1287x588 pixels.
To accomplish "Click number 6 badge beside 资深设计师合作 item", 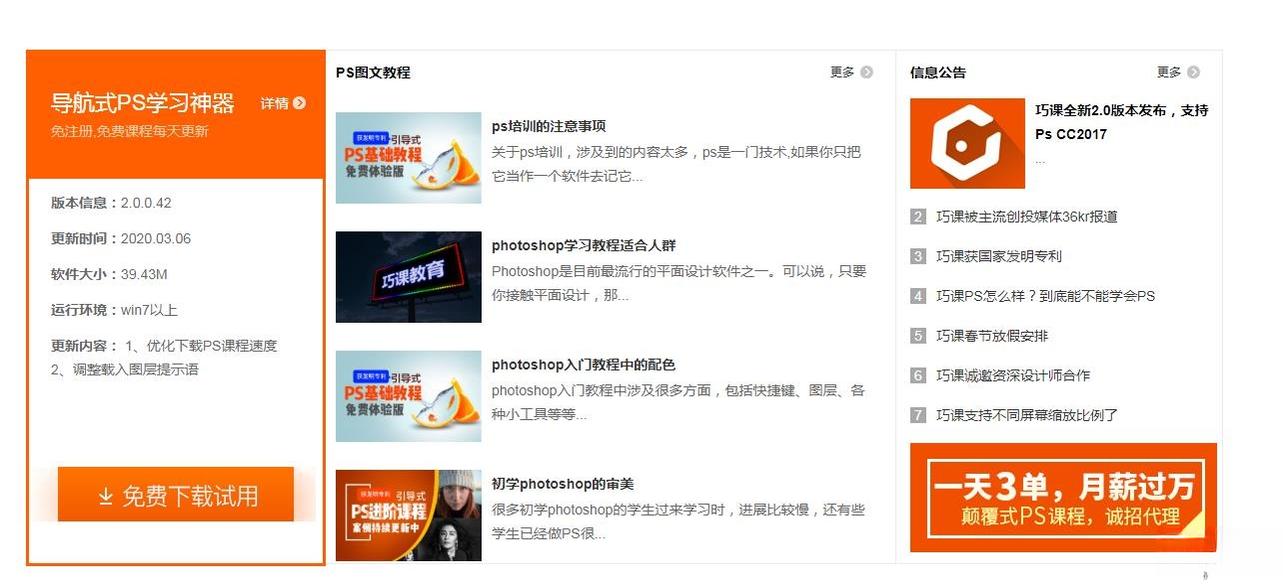I will tap(918, 376).
